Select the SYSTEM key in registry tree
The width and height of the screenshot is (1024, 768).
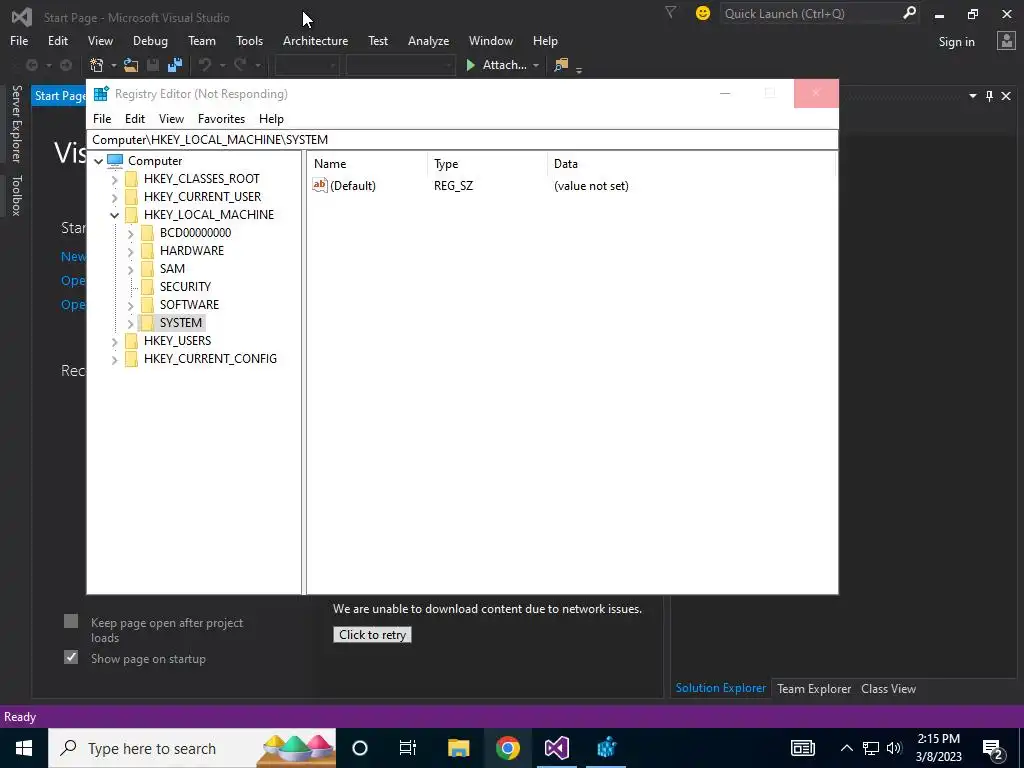coord(180,323)
